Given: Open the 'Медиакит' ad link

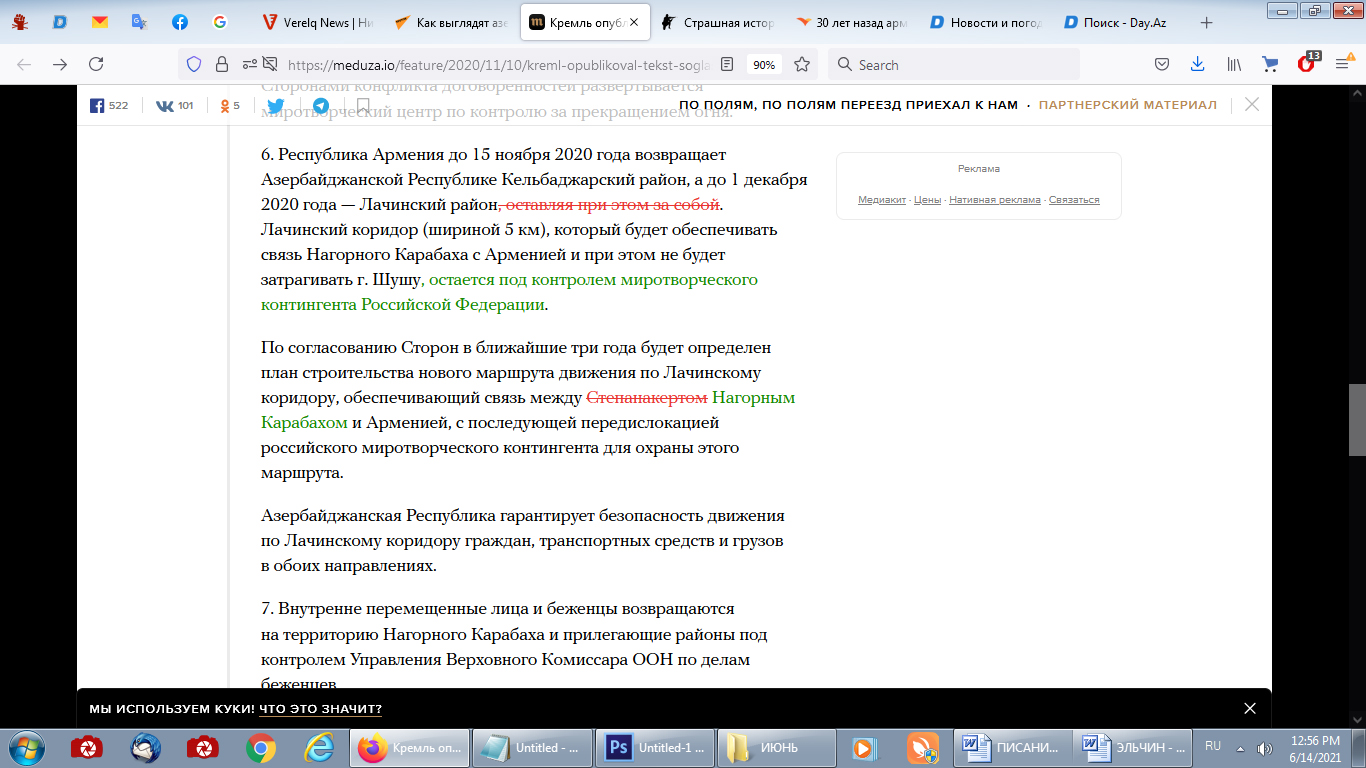Looking at the screenshot, I should (x=881, y=200).
